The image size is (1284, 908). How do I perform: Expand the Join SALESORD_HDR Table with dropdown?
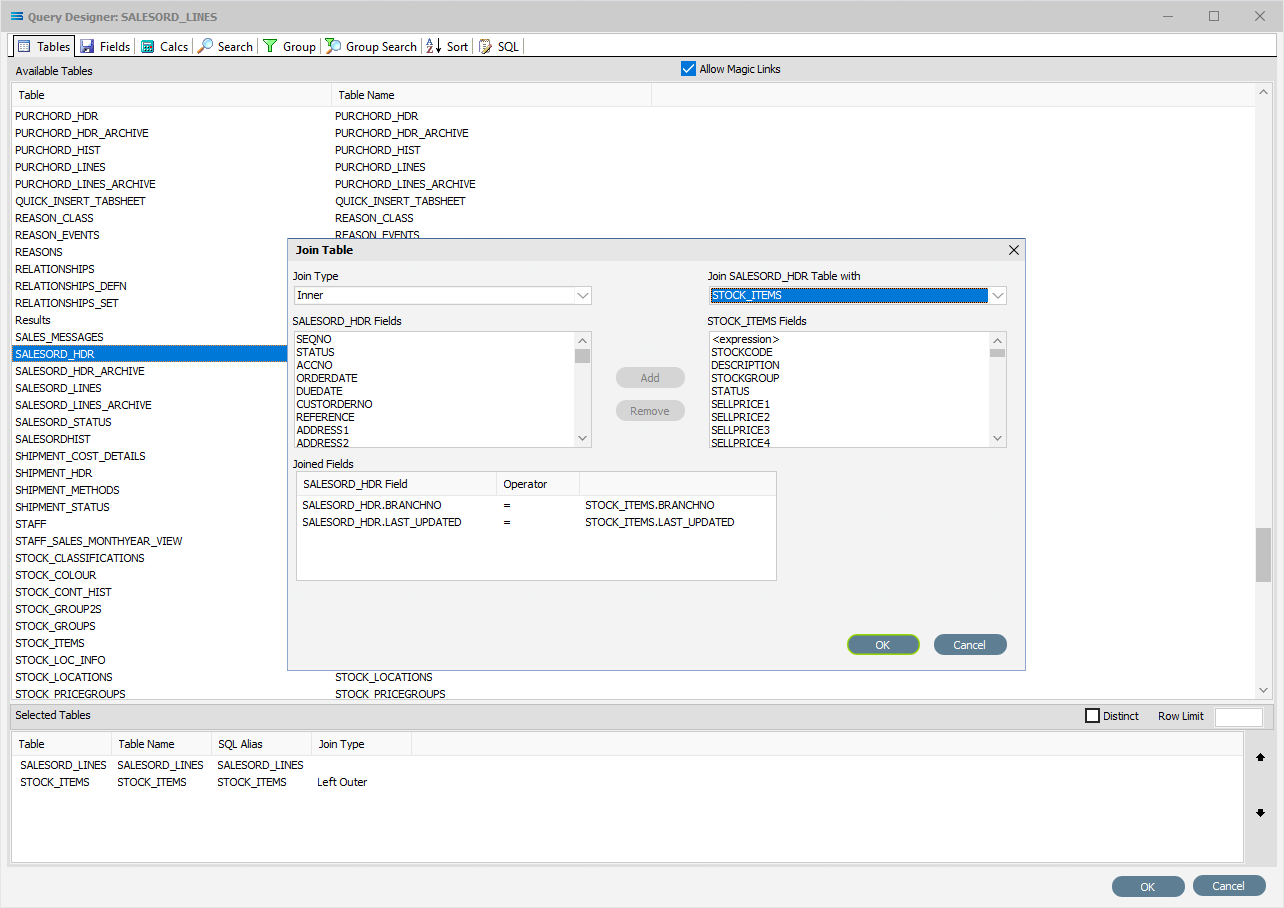coord(997,296)
